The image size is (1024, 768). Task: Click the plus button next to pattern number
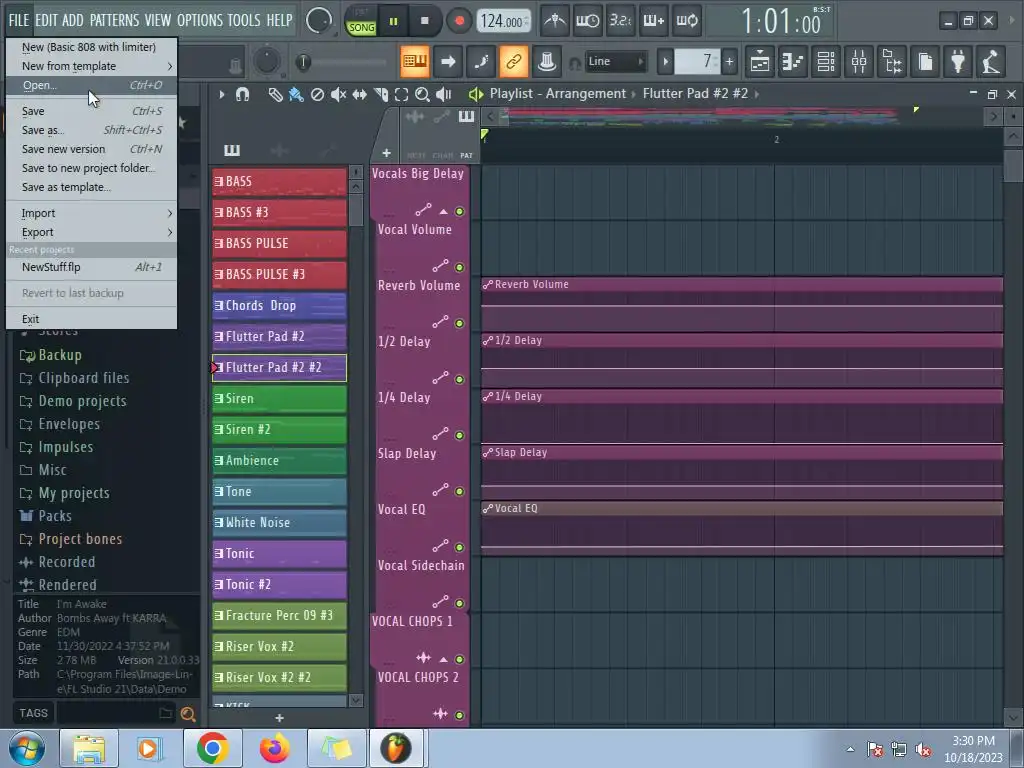(x=729, y=62)
